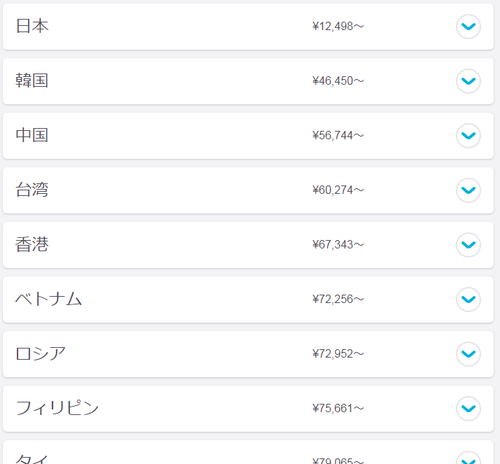Expand the フィリピン row chevron
The width and height of the screenshot is (500, 464).
[468, 408]
